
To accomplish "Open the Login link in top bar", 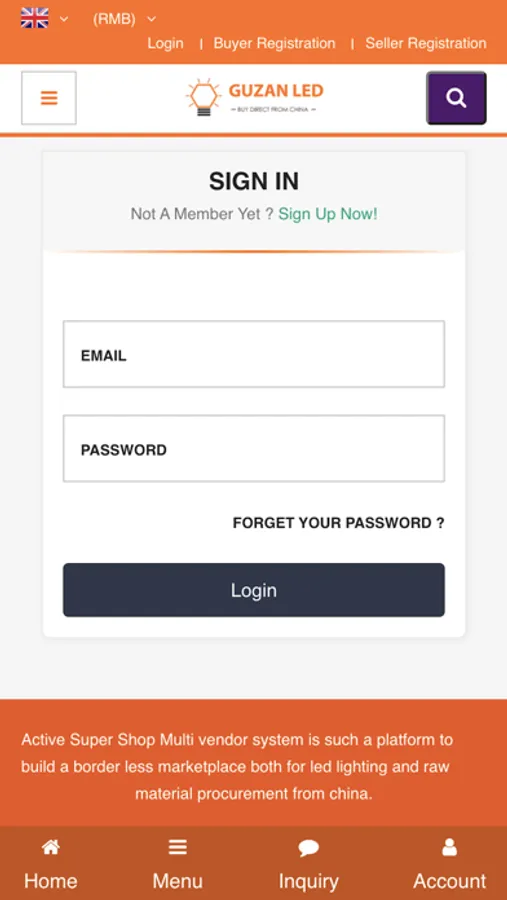I will 165,43.
